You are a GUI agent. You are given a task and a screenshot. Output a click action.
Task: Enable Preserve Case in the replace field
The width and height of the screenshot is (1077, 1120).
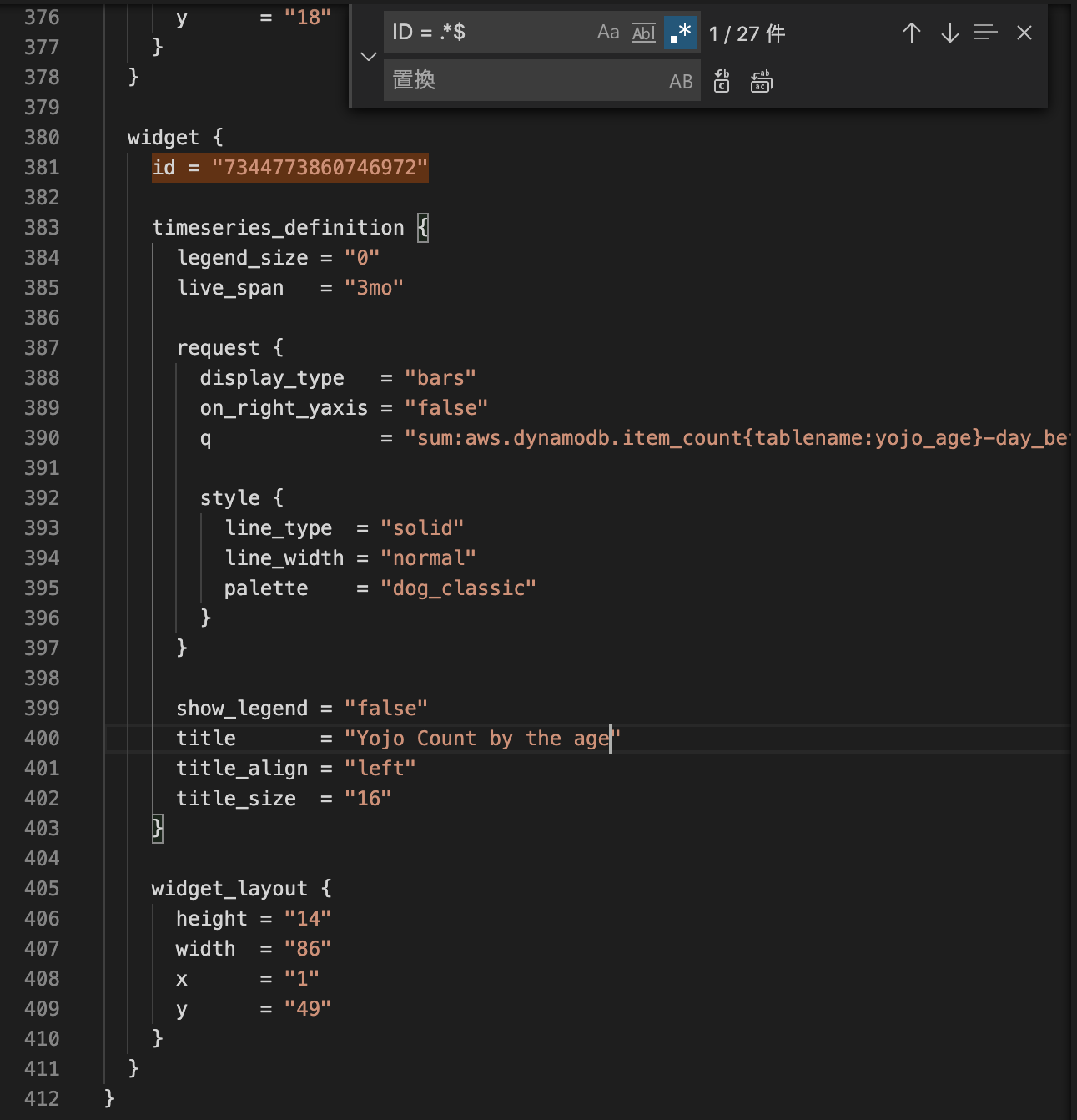[x=681, y=81]
